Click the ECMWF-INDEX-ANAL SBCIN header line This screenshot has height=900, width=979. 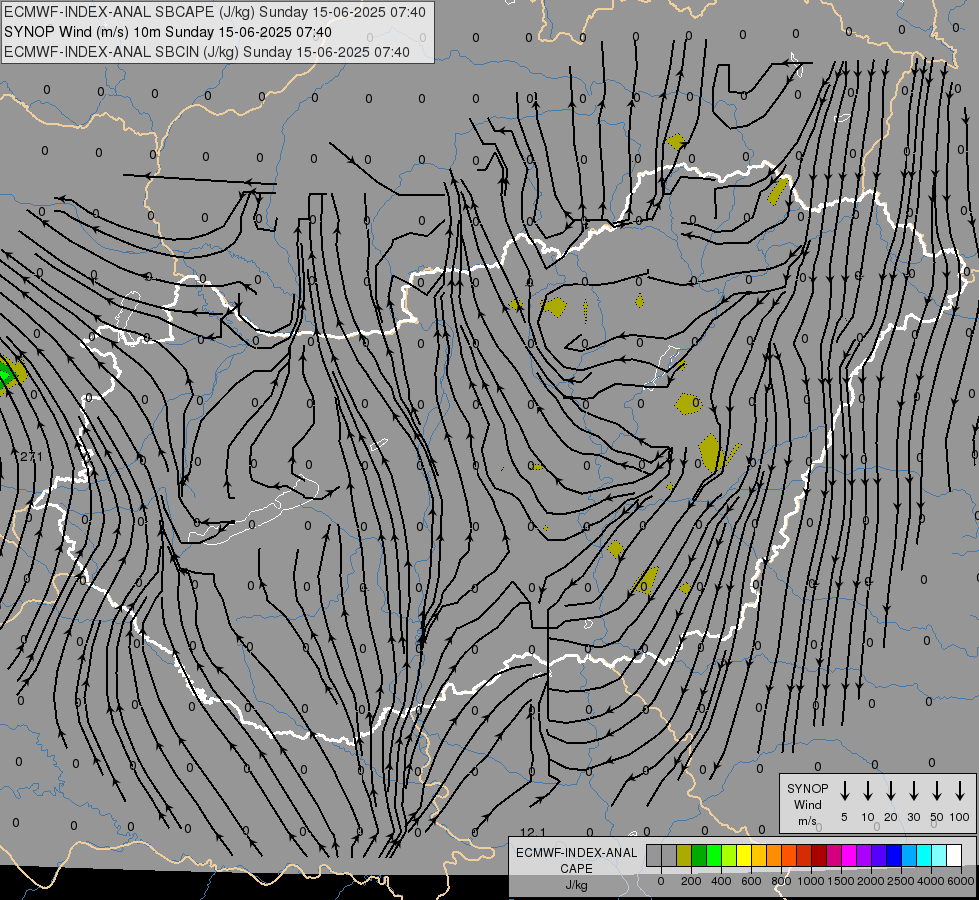pyautogui.click(x=207, y=52)
